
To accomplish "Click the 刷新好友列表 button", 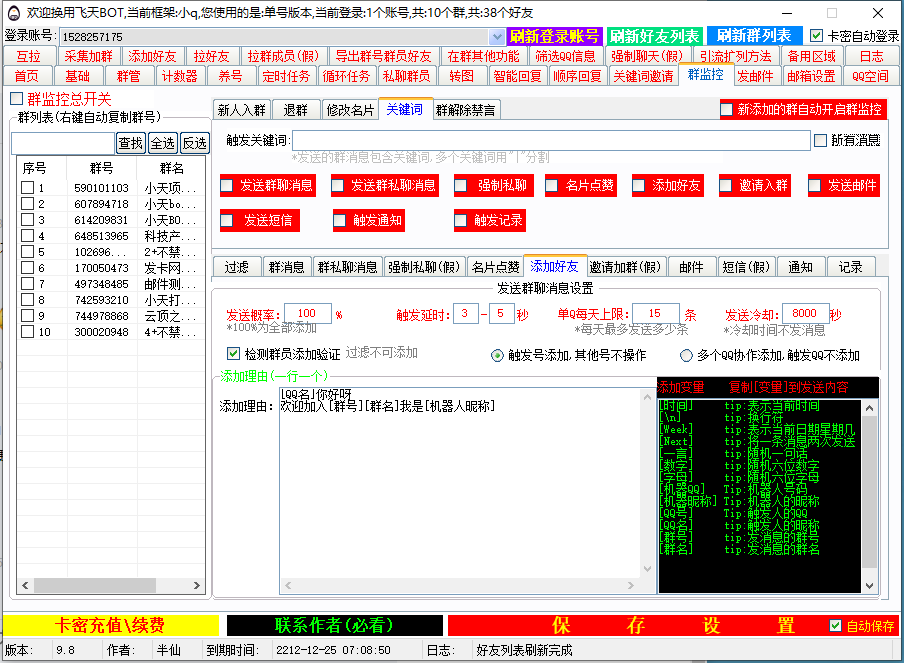I will coord(654,36).
